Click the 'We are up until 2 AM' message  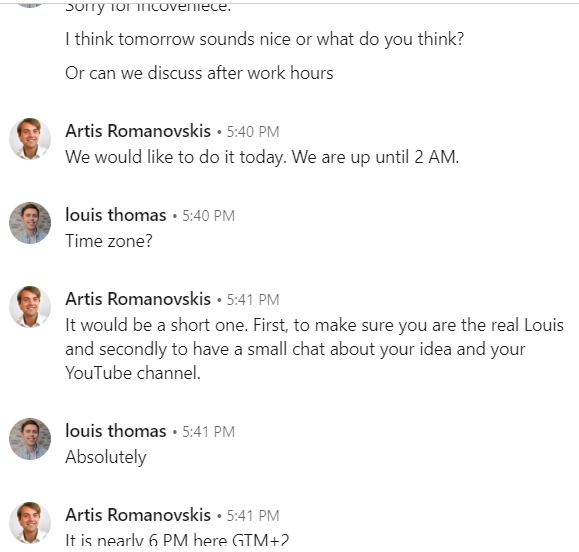pos(262,157)
